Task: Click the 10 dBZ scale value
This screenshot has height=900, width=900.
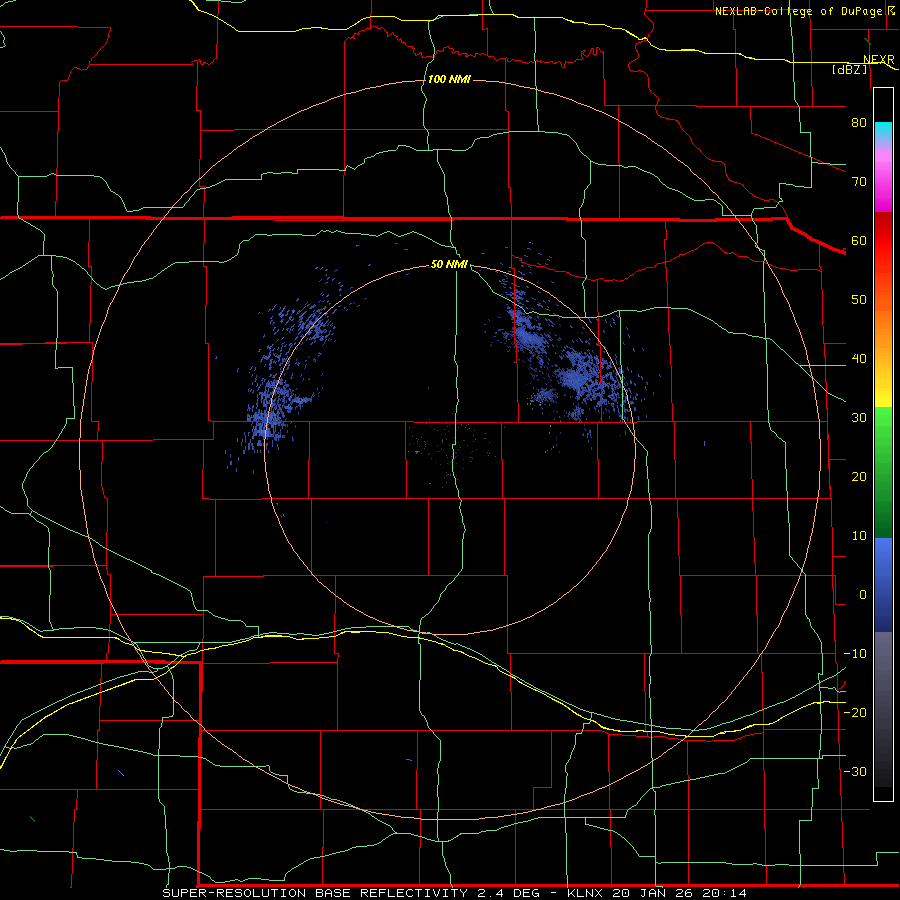Action: click(859, 536)
